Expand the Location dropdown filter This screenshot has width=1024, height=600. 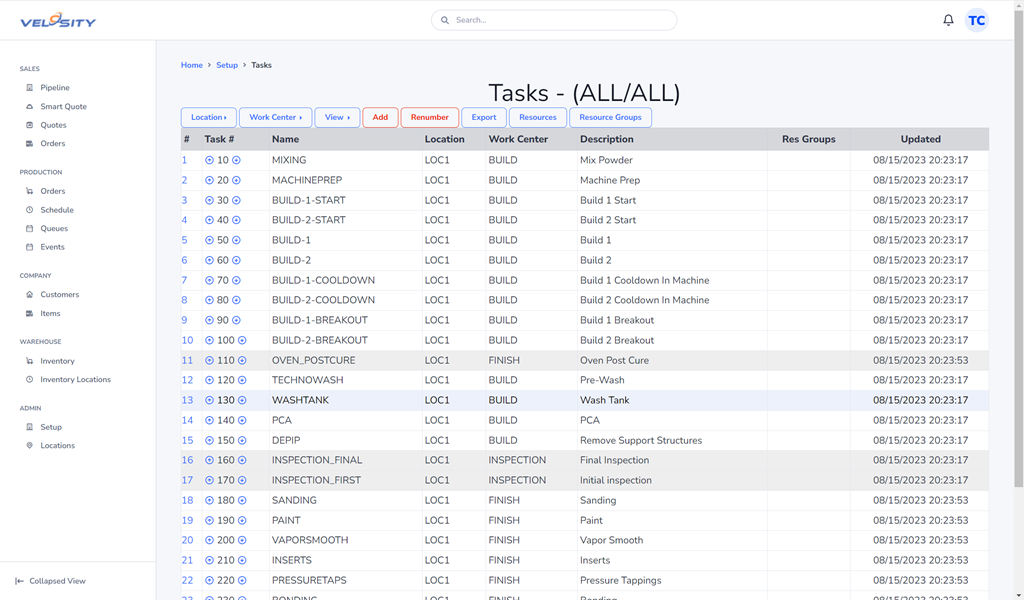click(209, 117)
